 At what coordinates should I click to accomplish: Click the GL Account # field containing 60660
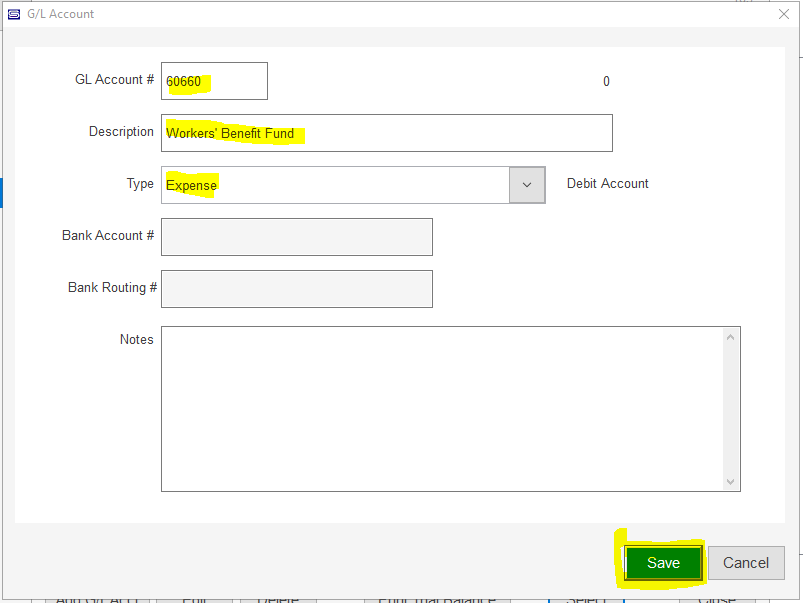pos(214,81)
